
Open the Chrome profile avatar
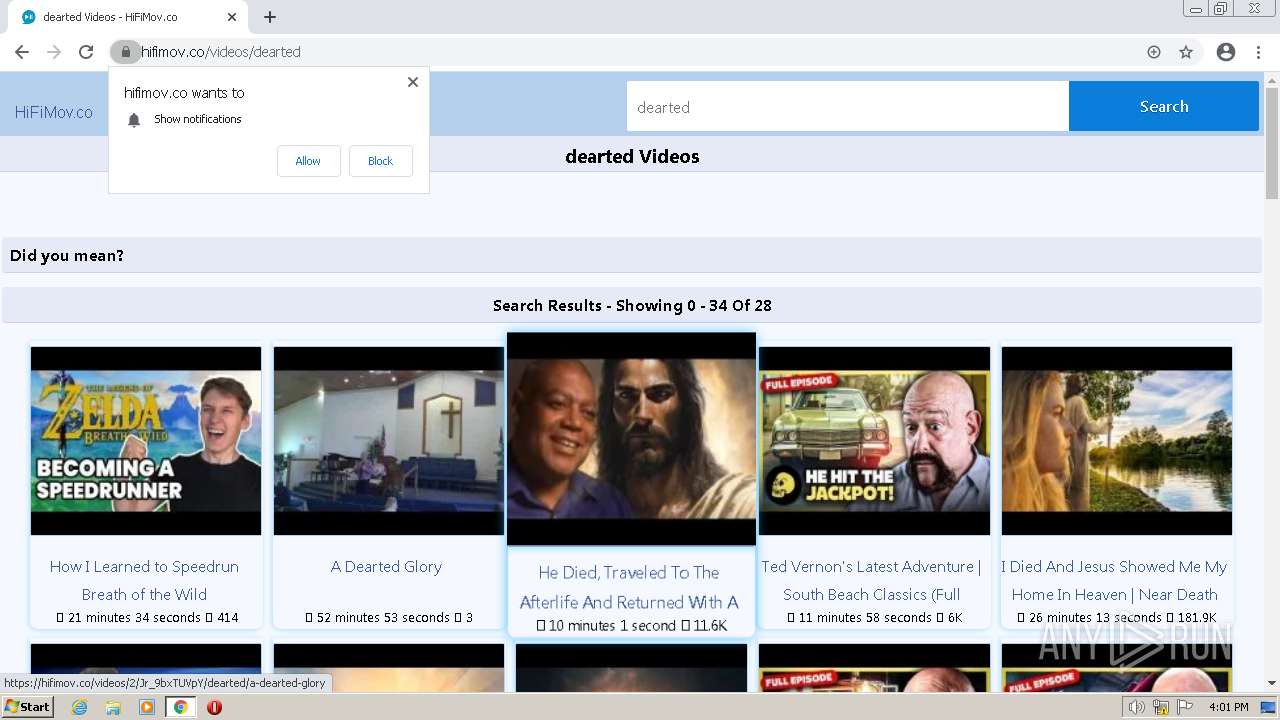(x=1226, y=52)
